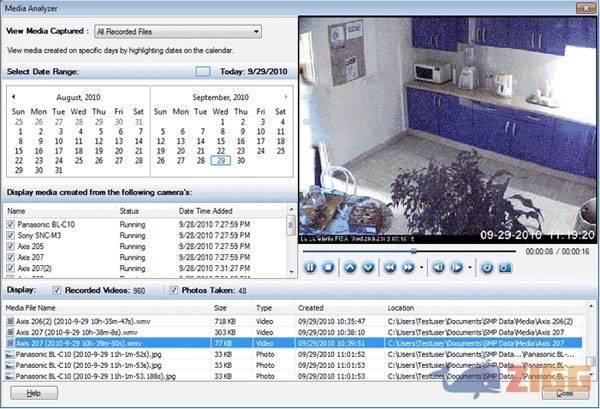Open the View Media Captured dropdown
Image resolution: width=600 pixels, height=409 pixels.
pyautogui.click(x=178, y=31)
